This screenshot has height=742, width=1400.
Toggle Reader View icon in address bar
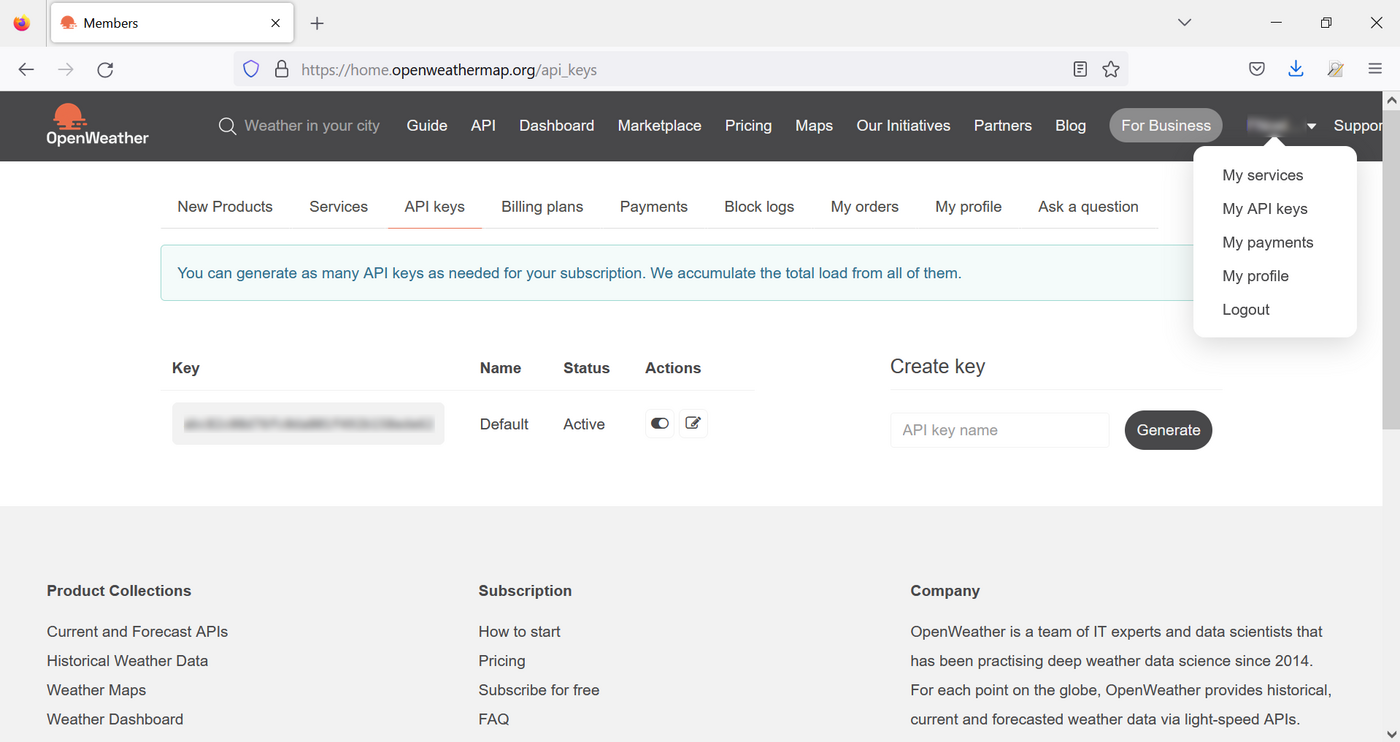1080,69
